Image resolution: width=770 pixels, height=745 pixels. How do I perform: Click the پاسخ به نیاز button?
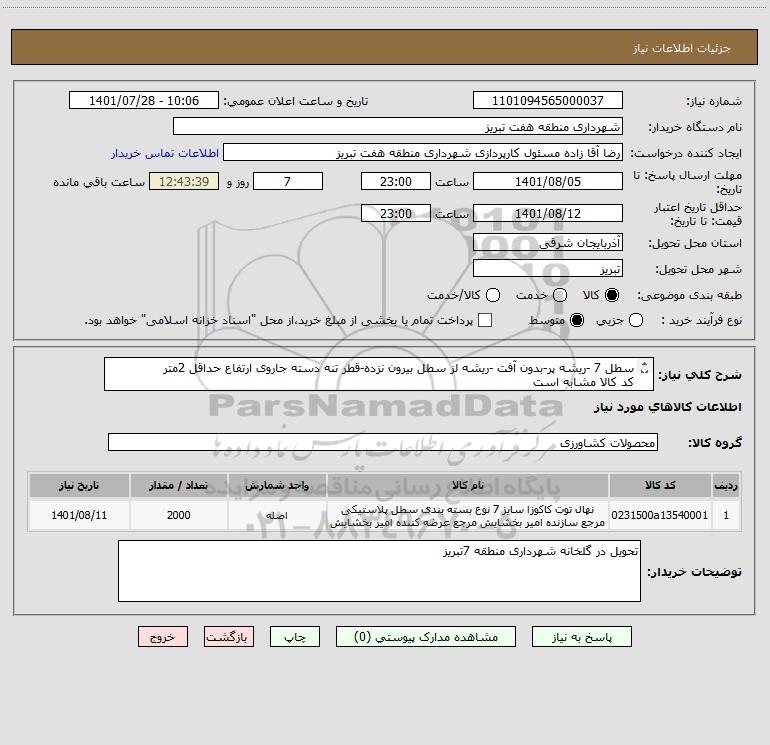[x=581, y=636]
